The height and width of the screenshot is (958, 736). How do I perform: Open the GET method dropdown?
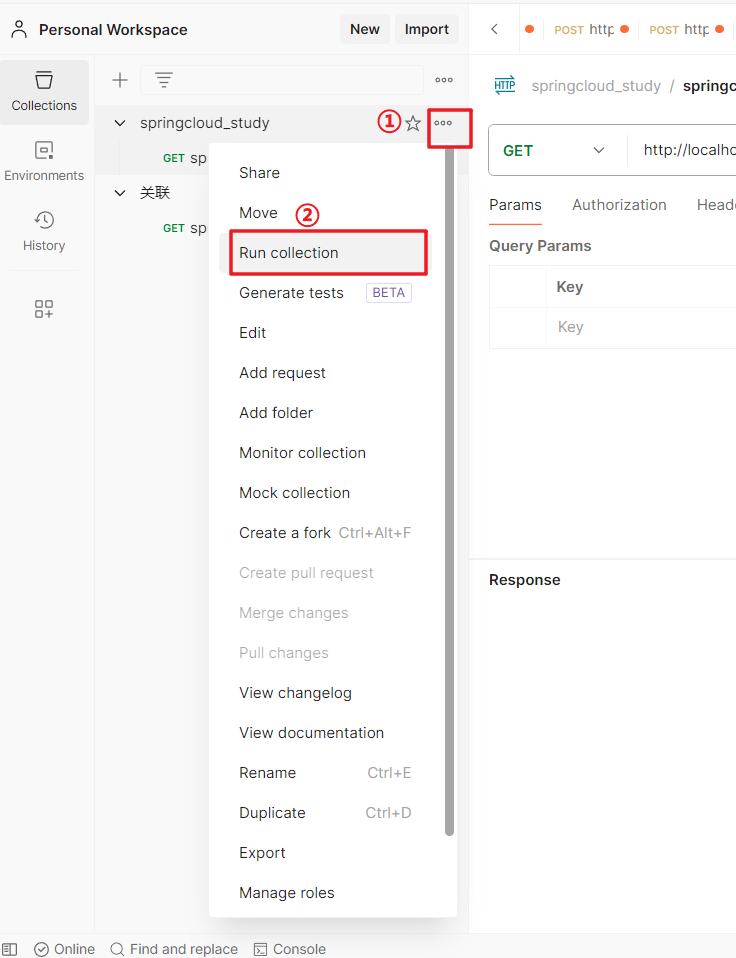coord(555,150)
